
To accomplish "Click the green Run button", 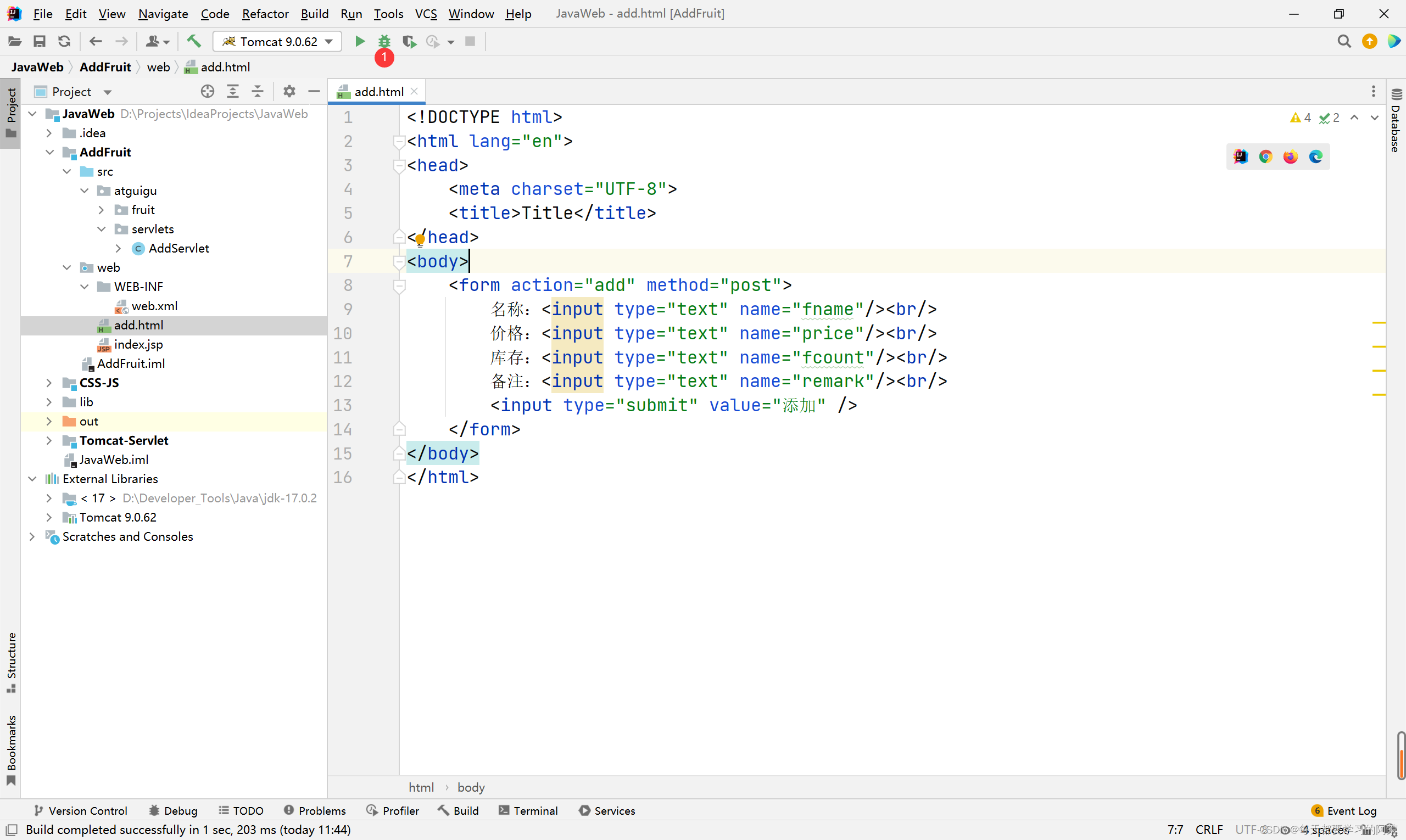I will click(360, 41).
